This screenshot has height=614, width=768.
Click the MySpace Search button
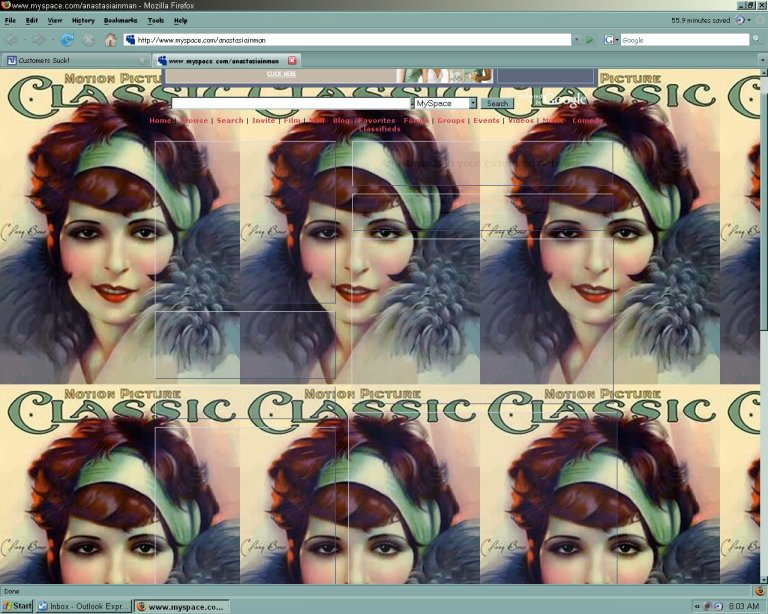click(x=497, y=103)
